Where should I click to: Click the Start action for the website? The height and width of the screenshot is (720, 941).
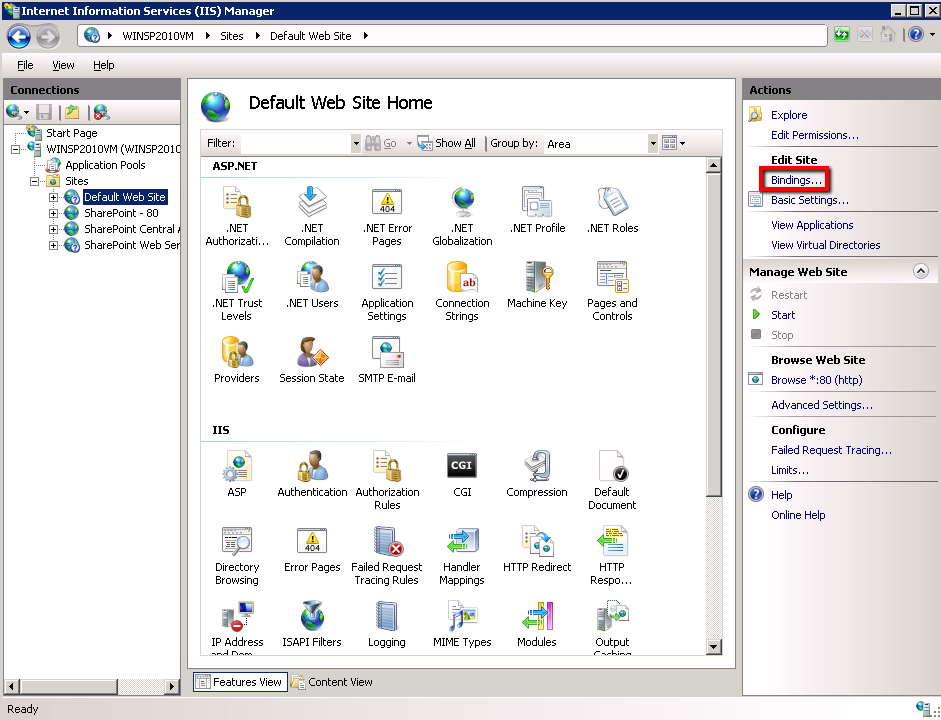(x=783, y=315)
